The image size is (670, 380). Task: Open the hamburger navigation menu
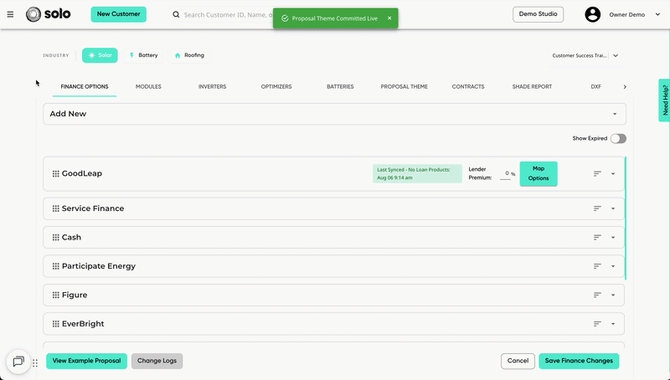[x=10, y=15]
